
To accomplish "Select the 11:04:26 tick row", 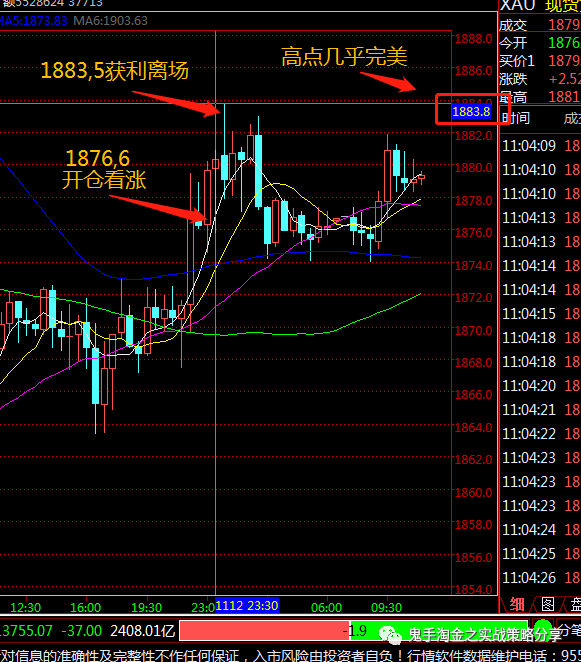I will tap(540, 578).
